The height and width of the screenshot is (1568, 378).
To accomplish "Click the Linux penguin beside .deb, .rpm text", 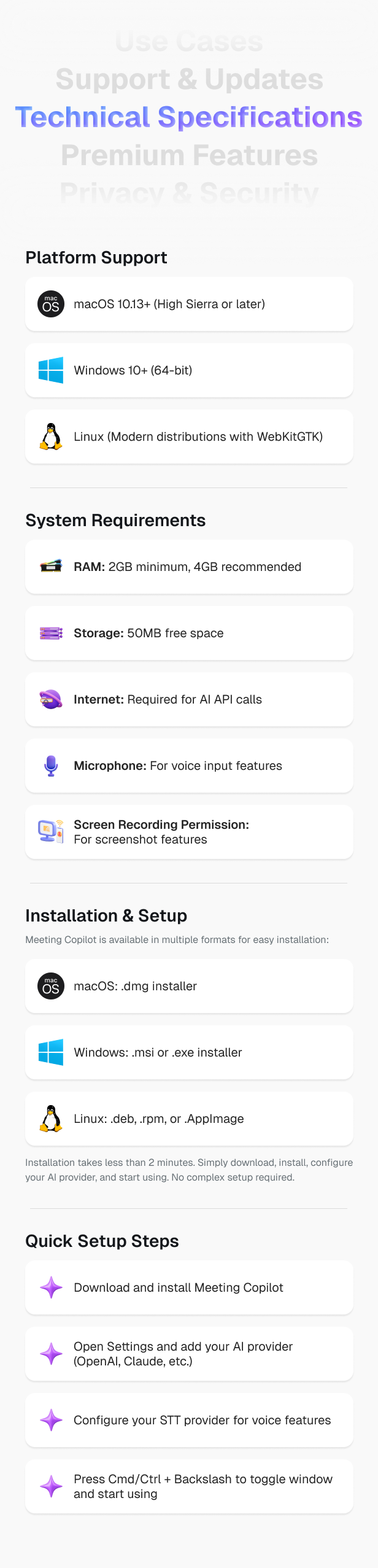I will pos(51,1119).
